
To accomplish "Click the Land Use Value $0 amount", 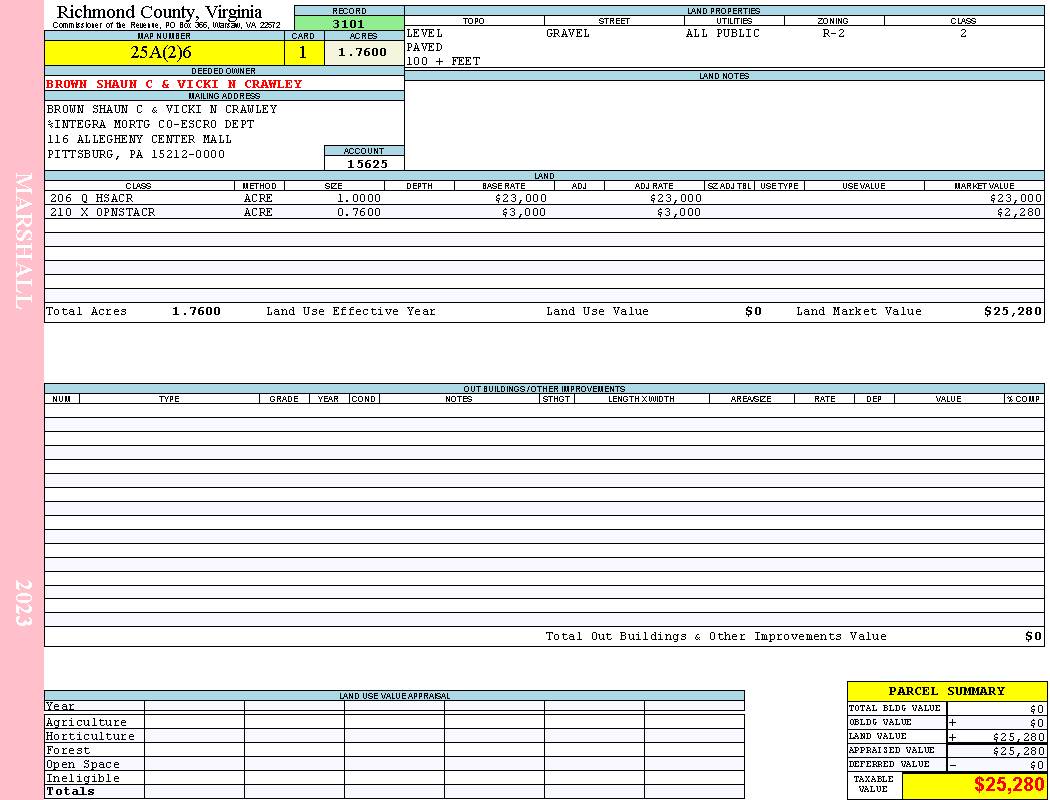I will [753, 311].
